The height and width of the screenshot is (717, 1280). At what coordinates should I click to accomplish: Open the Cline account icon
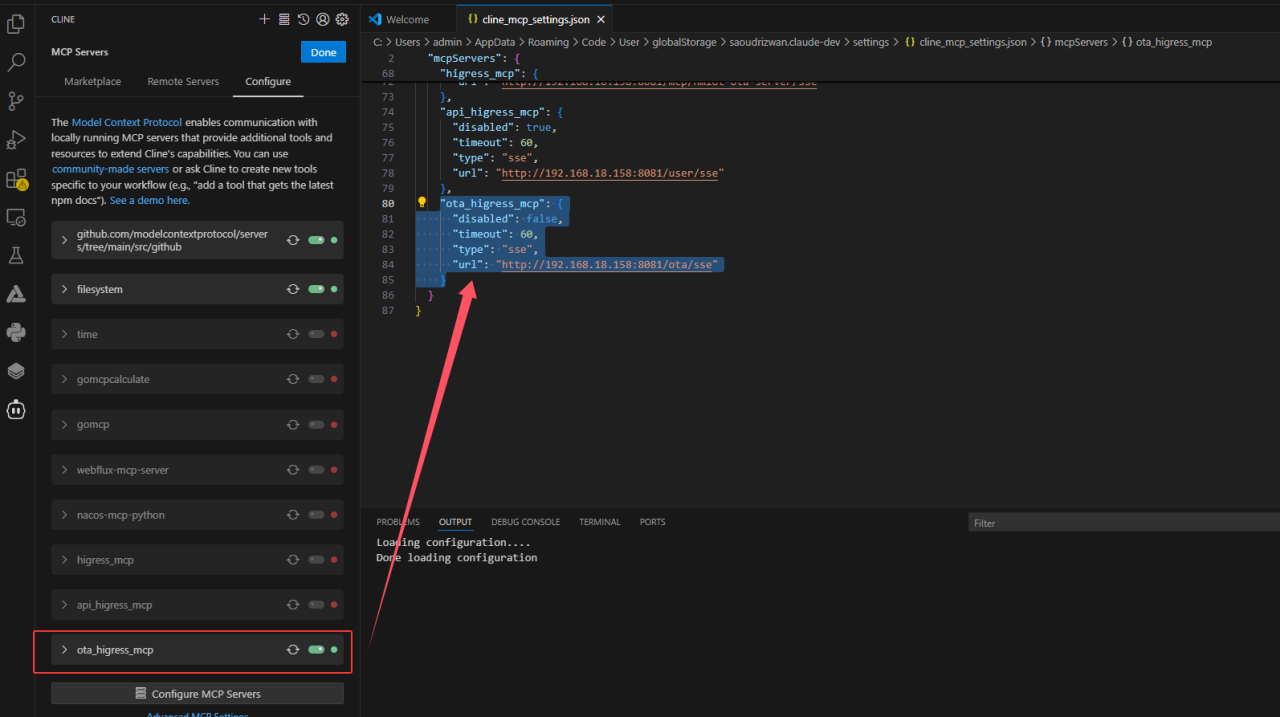coord(322,19)
